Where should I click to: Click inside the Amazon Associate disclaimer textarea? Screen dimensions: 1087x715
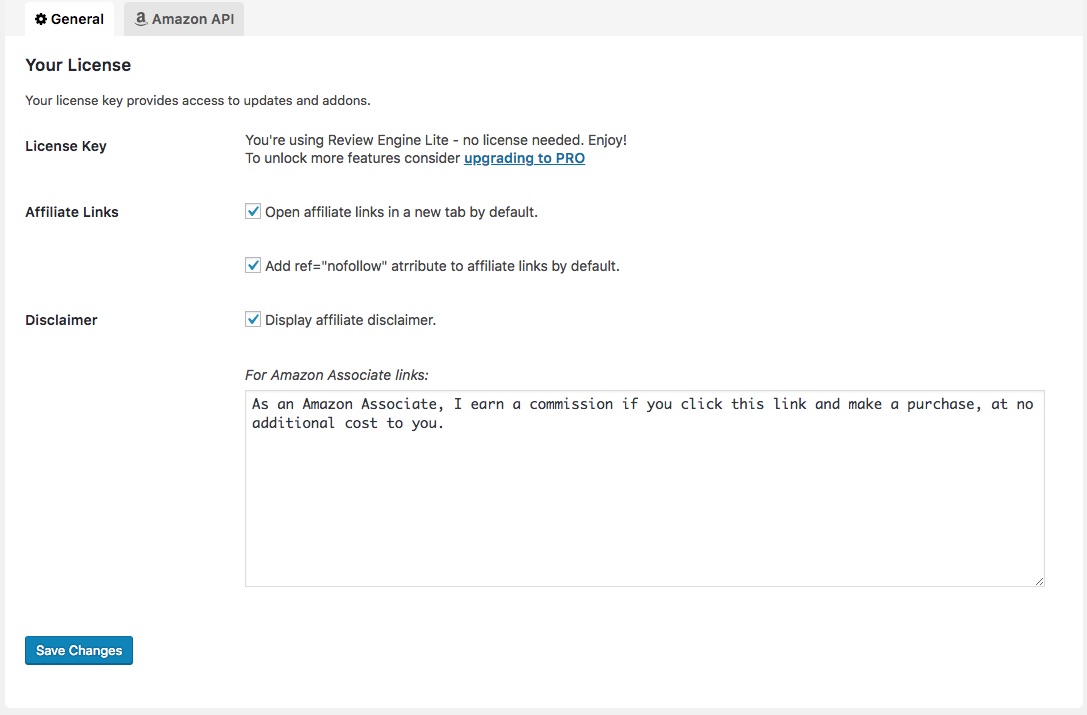pos(645,488)
